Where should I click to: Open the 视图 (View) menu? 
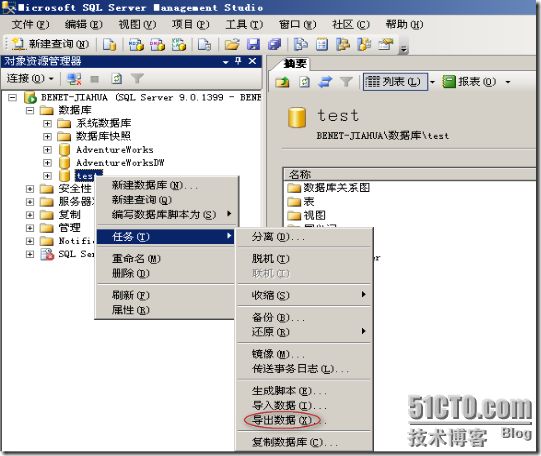(137, 24)
